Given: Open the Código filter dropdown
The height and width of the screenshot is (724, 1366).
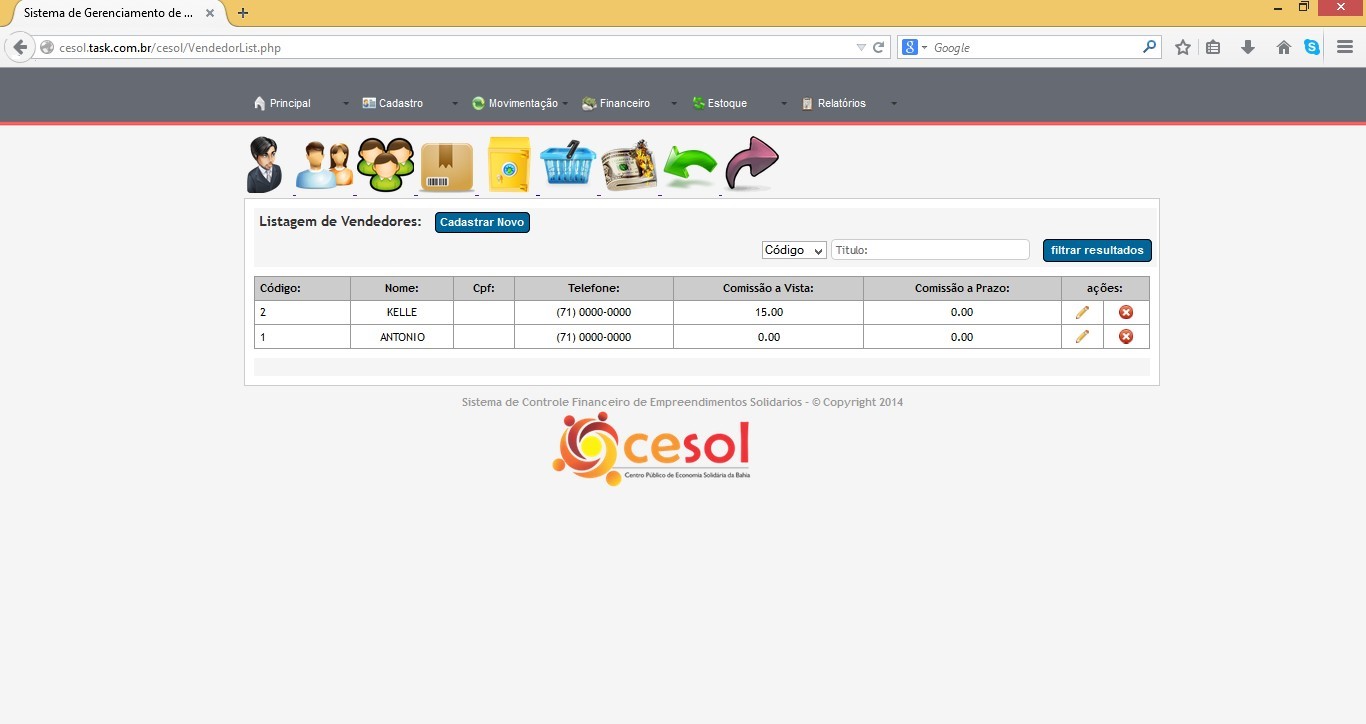Looking at the screenshot, I should (793, 250).
